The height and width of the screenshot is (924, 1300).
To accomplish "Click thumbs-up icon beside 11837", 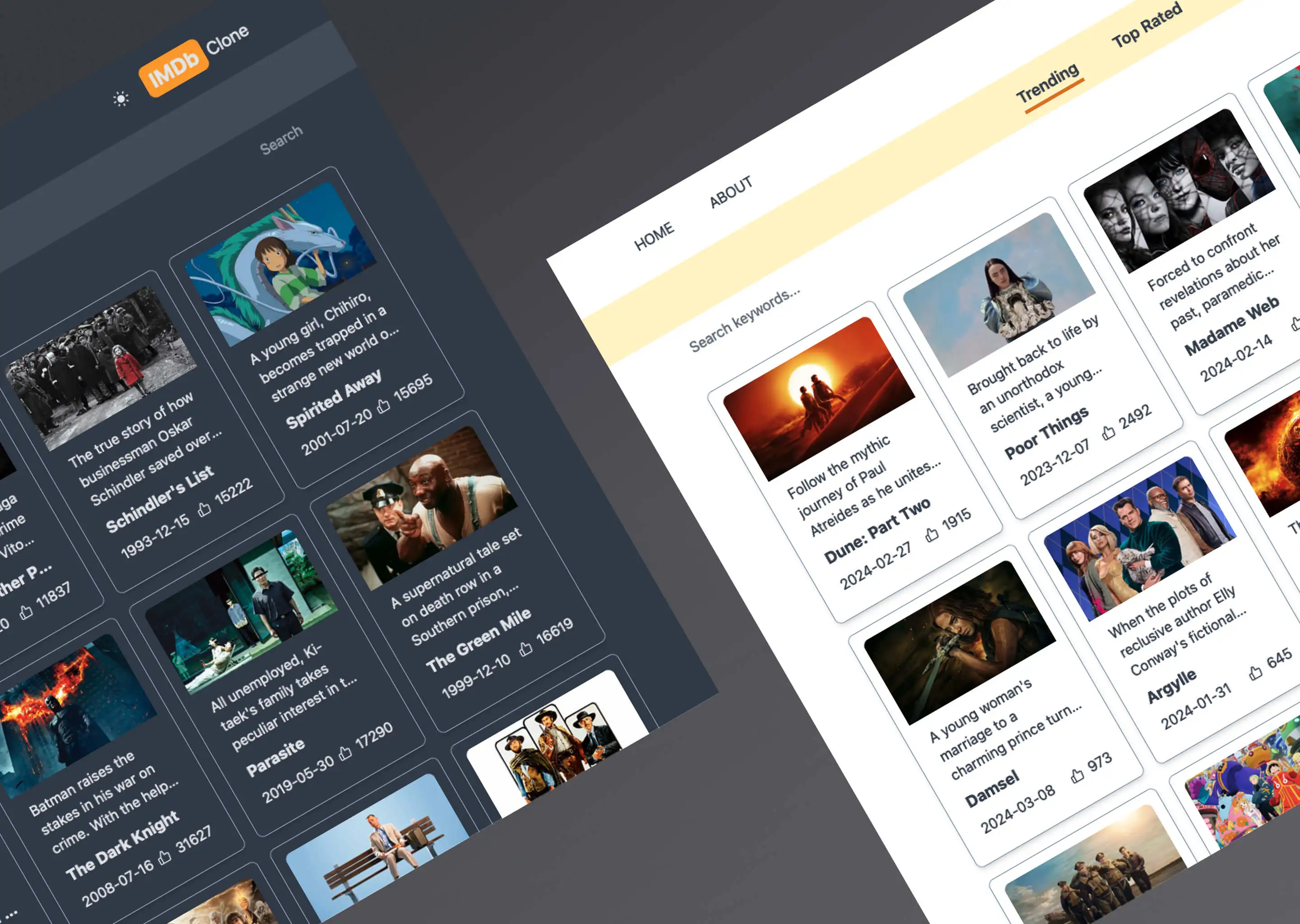I will (x=26, y=612).
